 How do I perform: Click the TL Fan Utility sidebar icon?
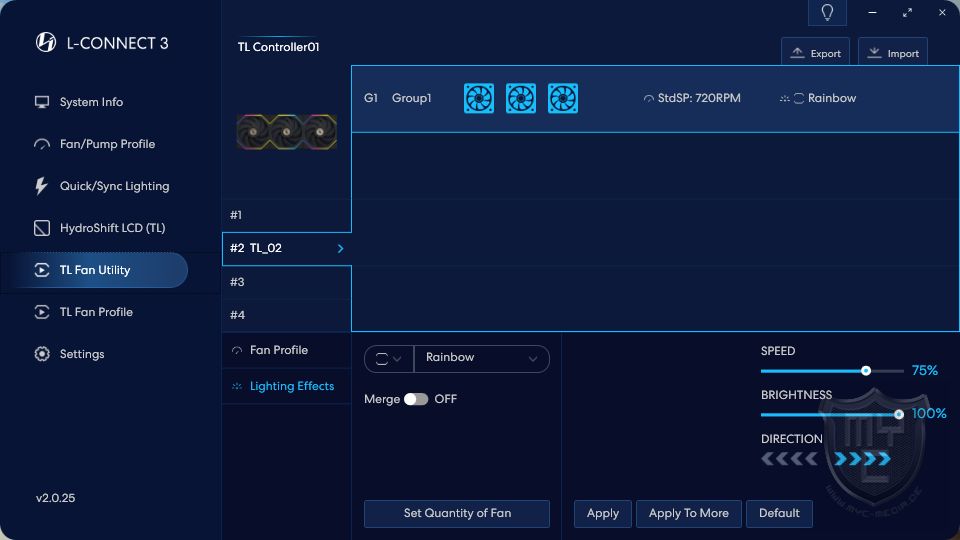[42, 270]
